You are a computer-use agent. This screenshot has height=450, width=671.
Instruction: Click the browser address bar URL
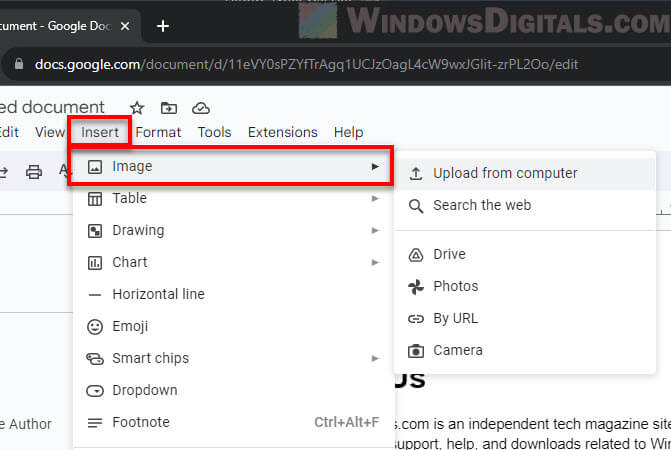click(x=306, y=65)
